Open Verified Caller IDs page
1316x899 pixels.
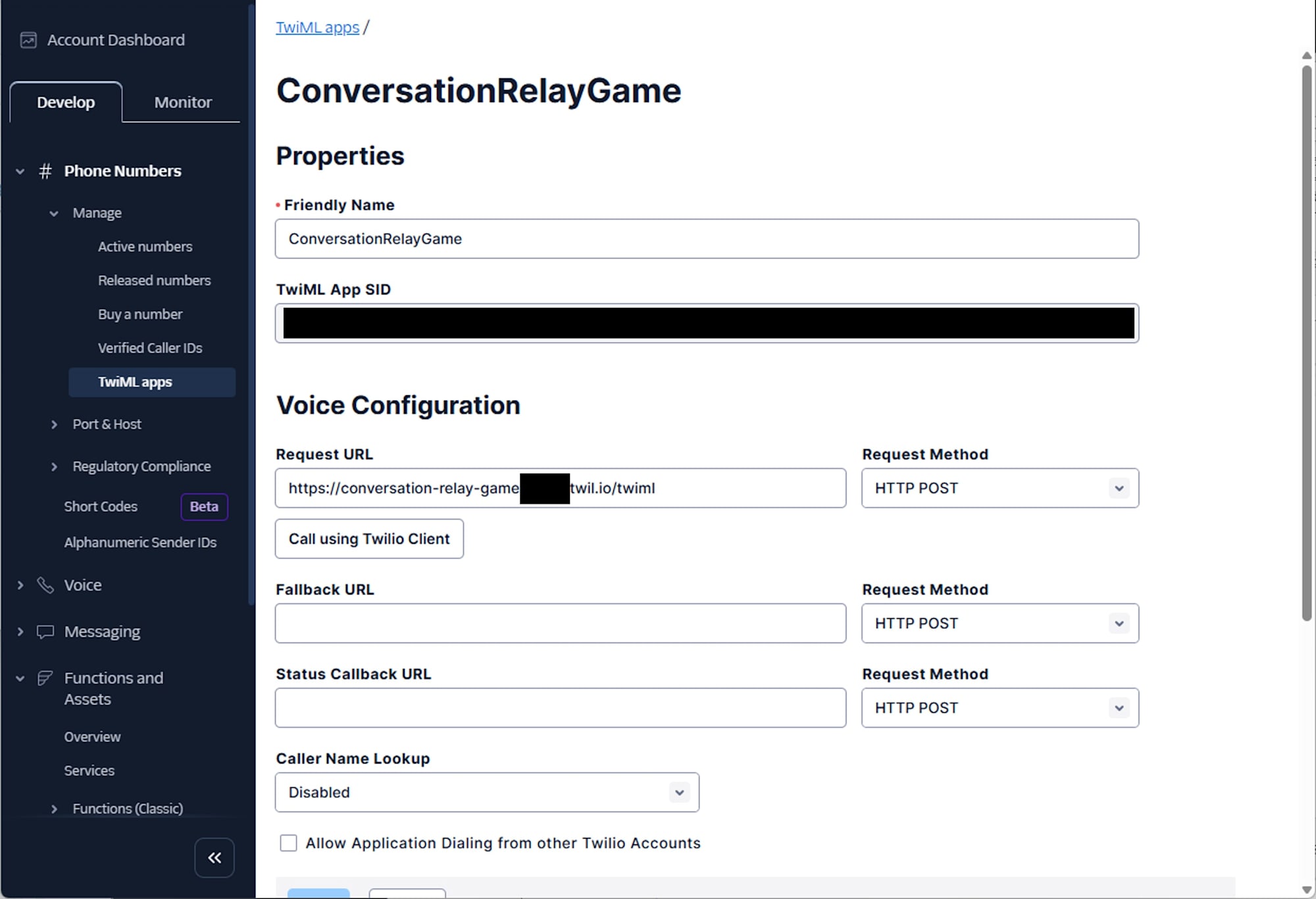[150, 348]
